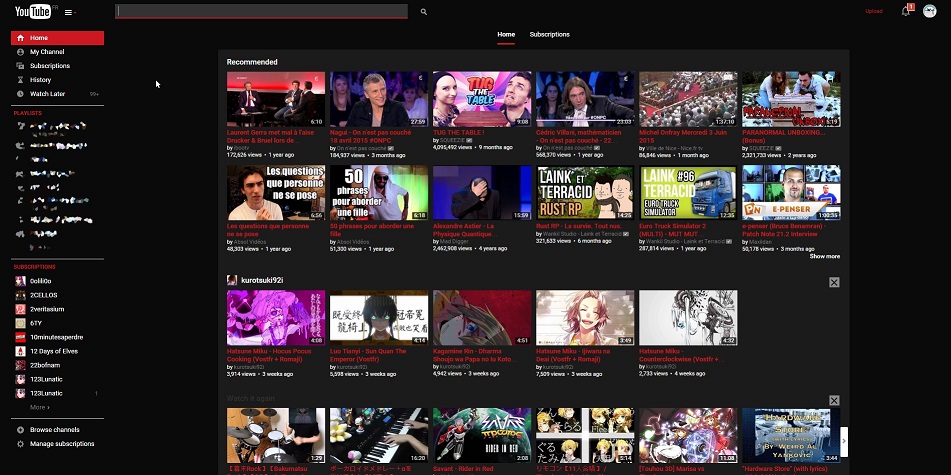Click the 6TY channel avatar
The image size is (951, 475).
click(21, 323)
